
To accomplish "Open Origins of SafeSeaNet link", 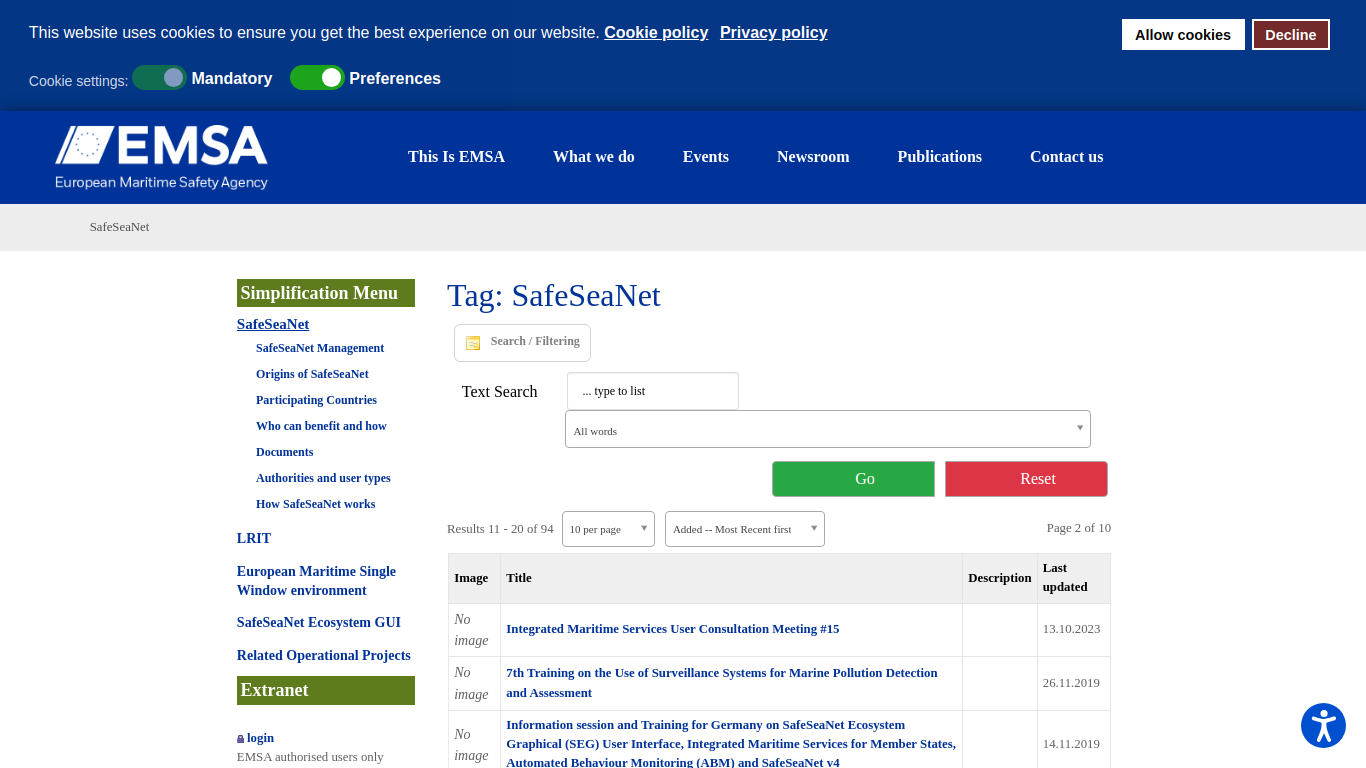I will coord(312,374).
